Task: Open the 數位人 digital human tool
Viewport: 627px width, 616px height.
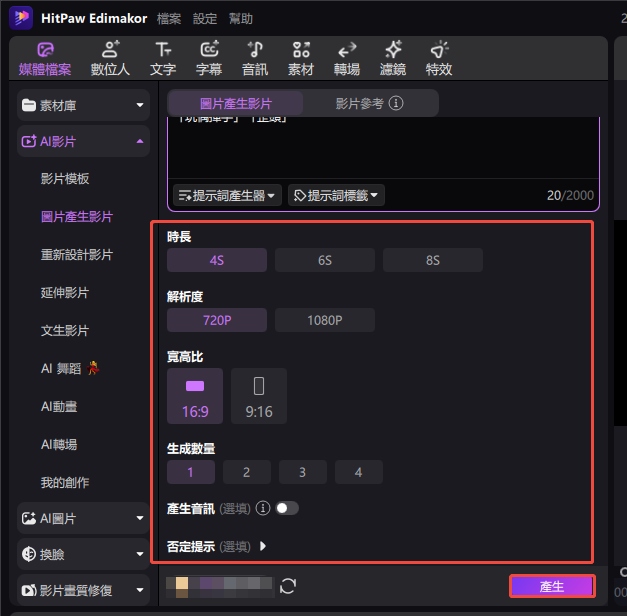Action: (x=110, y=58)
